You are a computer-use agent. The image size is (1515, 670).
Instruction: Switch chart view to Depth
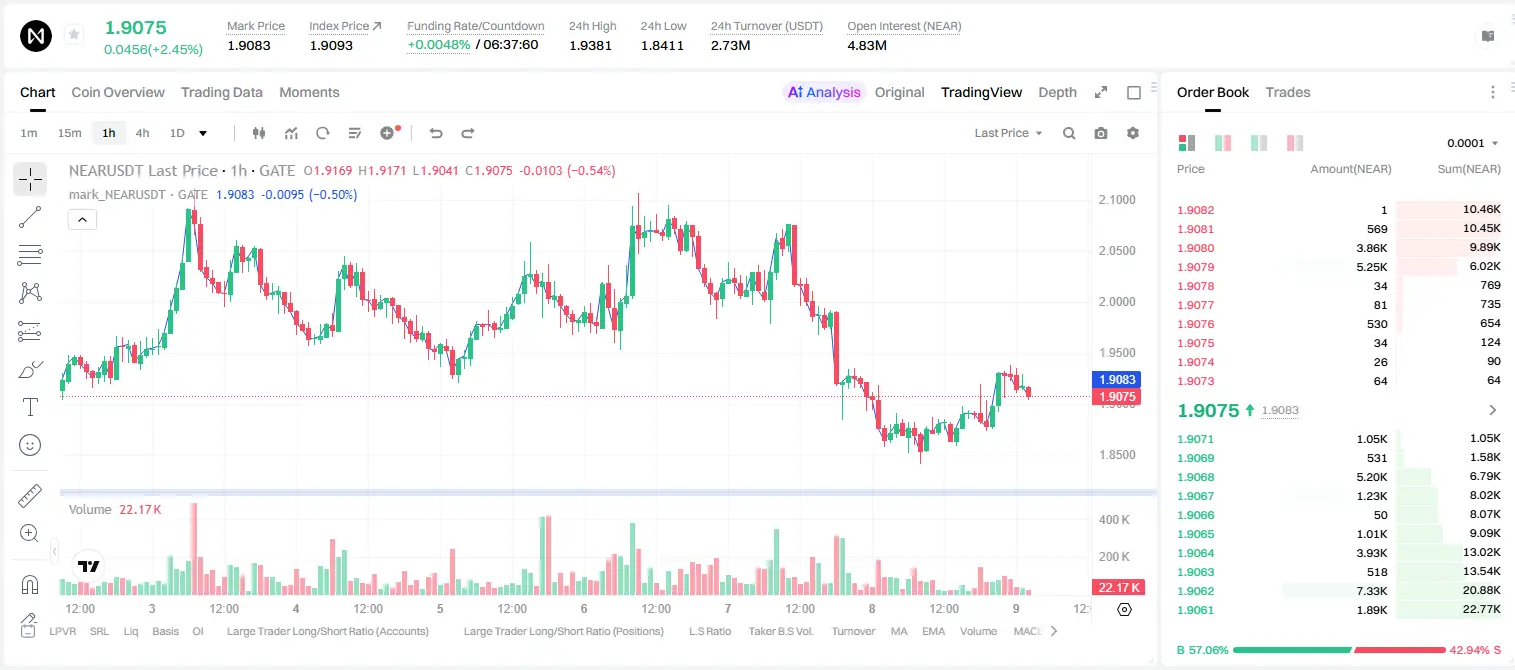[1057, 92]
